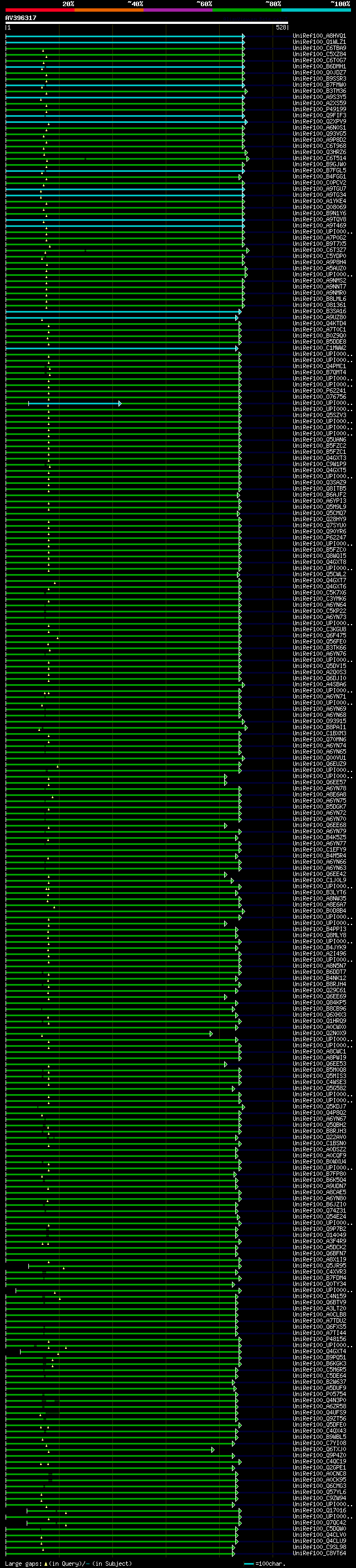Select hit label UniRef100_Q4N3P0
Viewport: 356px width, 1568px height.
[319, 1400]
